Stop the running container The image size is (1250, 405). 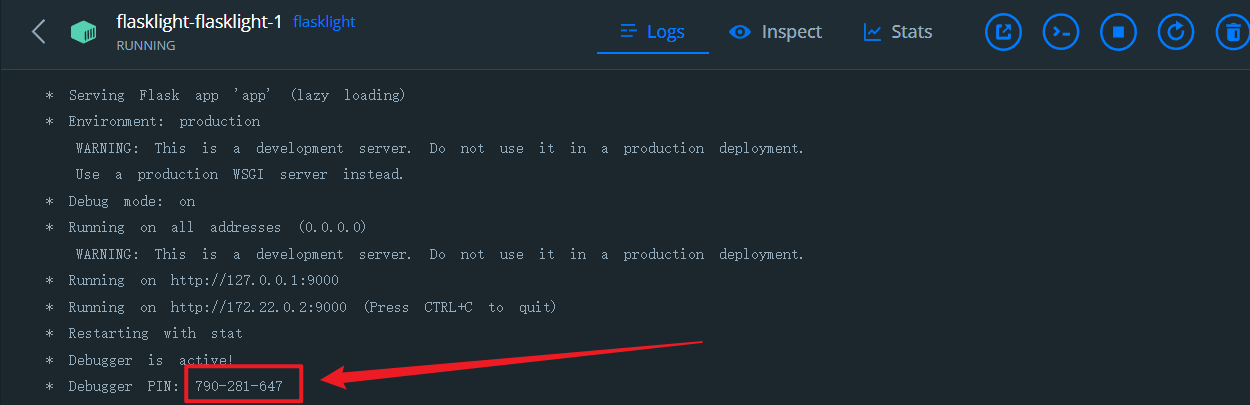pyautogui.click(x=1118, y=32)
